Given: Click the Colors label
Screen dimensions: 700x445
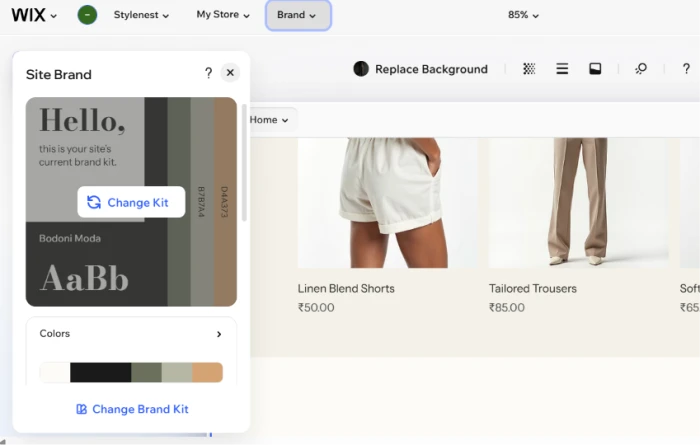Looking at the screenshot, I should point(54,333).
